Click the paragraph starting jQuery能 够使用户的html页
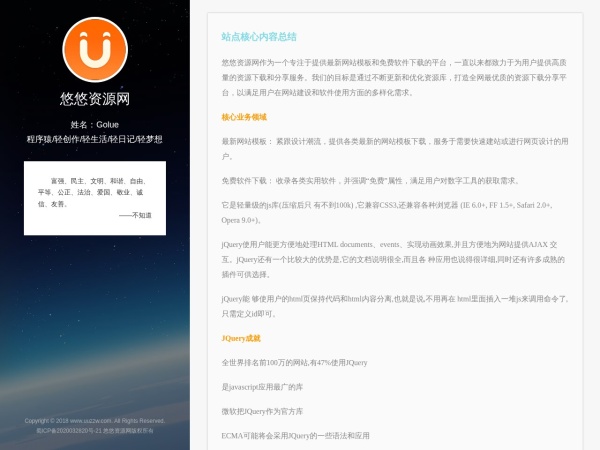 (x=395, y=307)
